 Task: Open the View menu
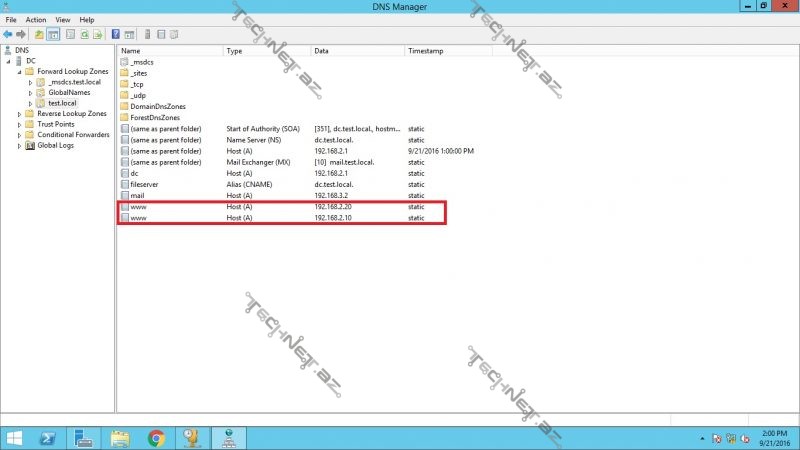63,19
